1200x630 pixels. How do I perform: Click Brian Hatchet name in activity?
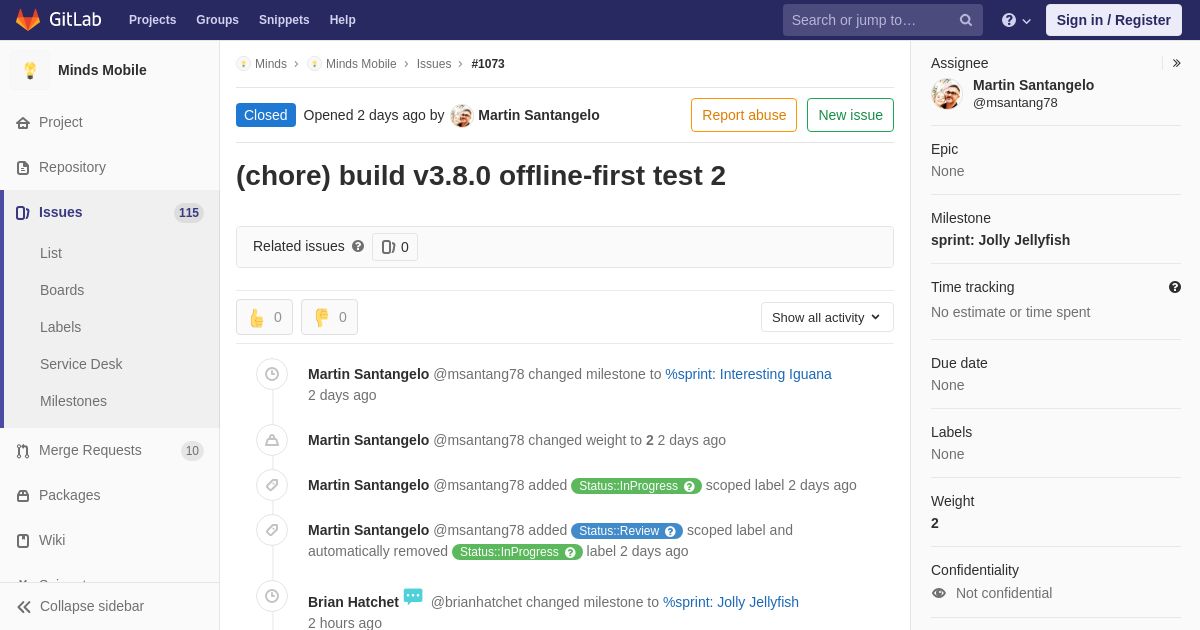pyautogui.click(x=353, y=602)
